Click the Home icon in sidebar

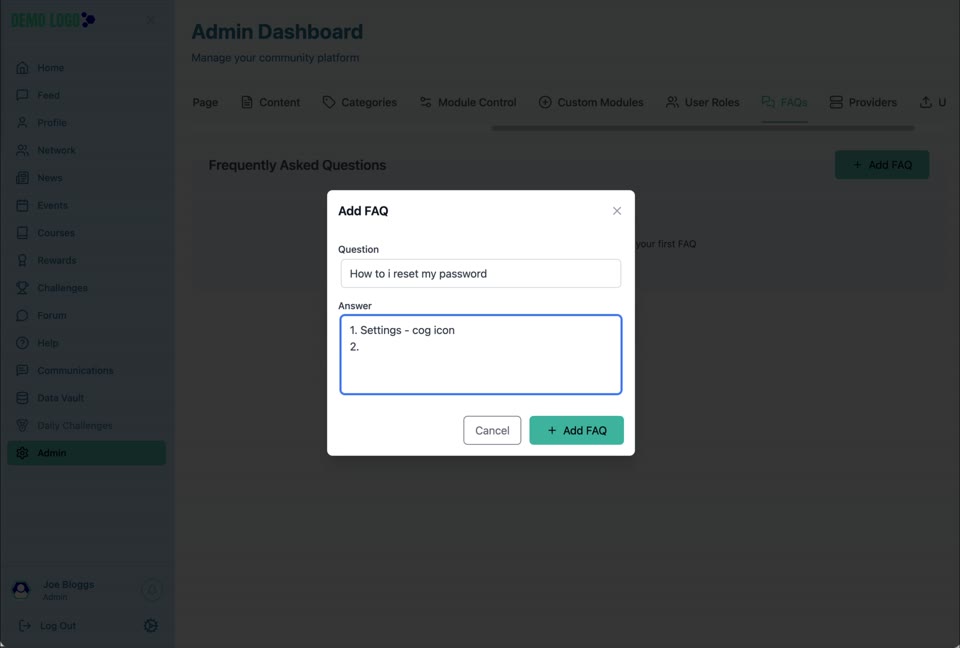point(22,67)
